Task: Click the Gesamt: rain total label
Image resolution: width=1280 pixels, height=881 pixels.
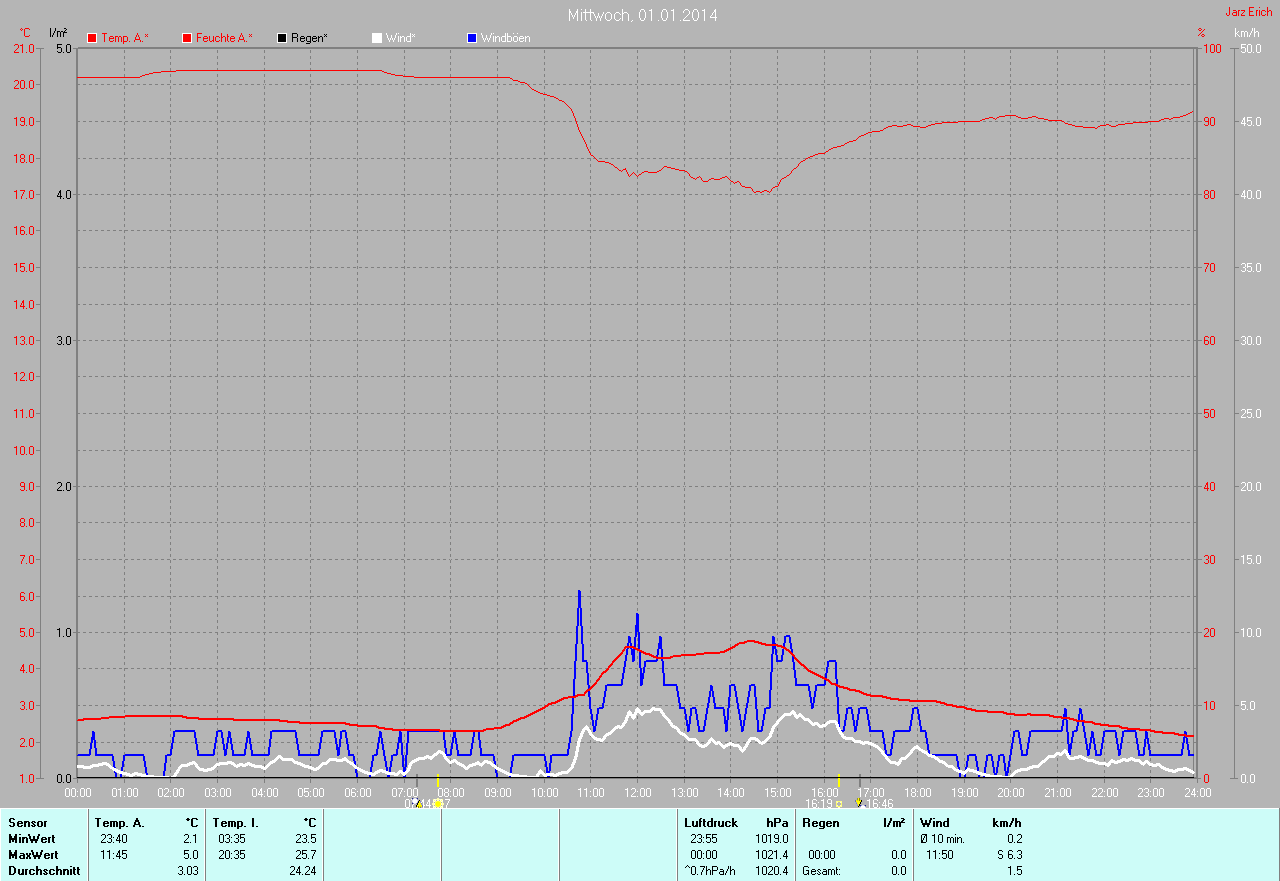Action: click(821, 871)
